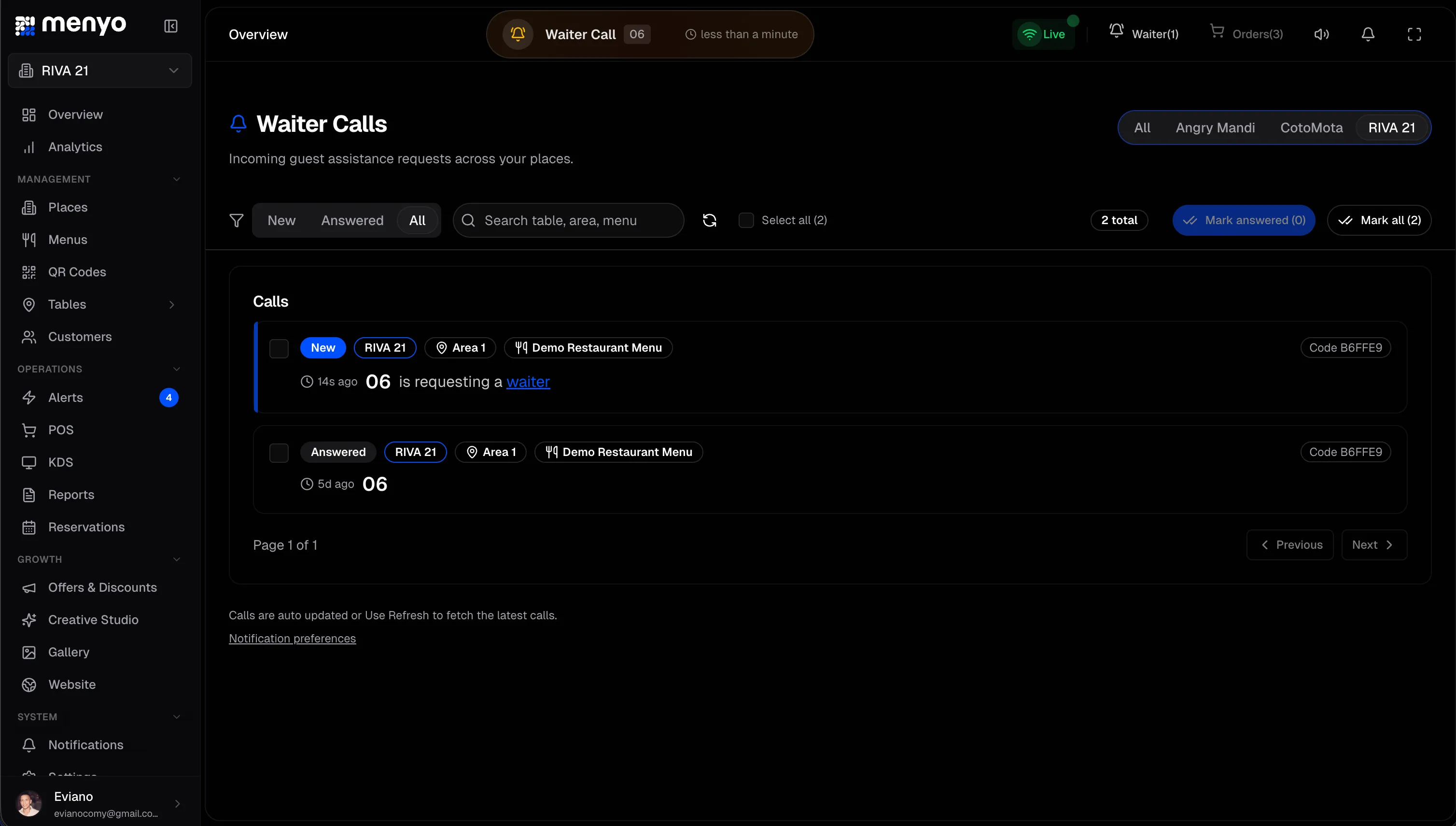
Task: Click Code B6FFE9 on the New call
Action: pyautogui.click(x=1345, y=348)
